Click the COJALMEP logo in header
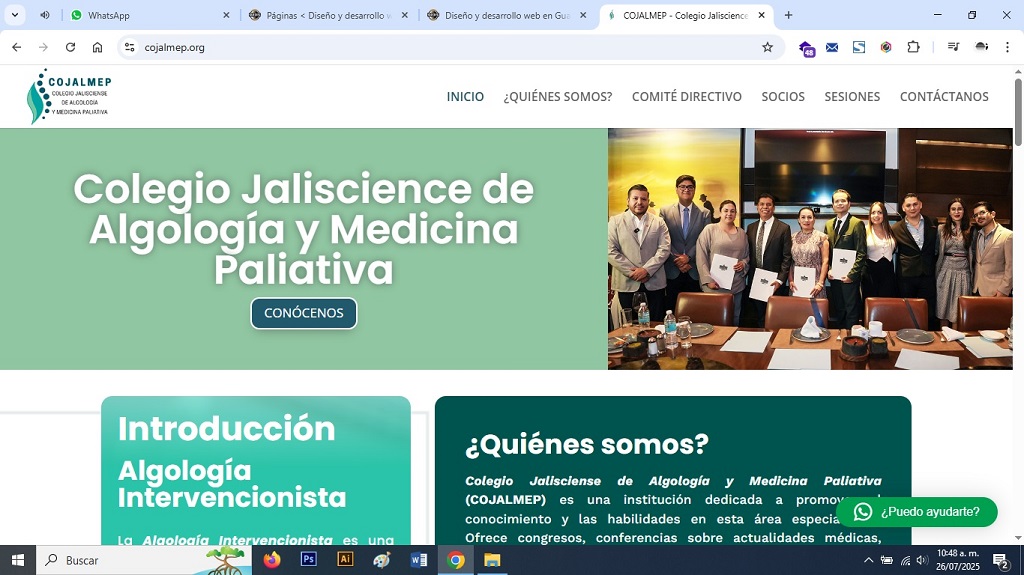This screenshot has height=575, width=1024. click(x=69, y=96)
